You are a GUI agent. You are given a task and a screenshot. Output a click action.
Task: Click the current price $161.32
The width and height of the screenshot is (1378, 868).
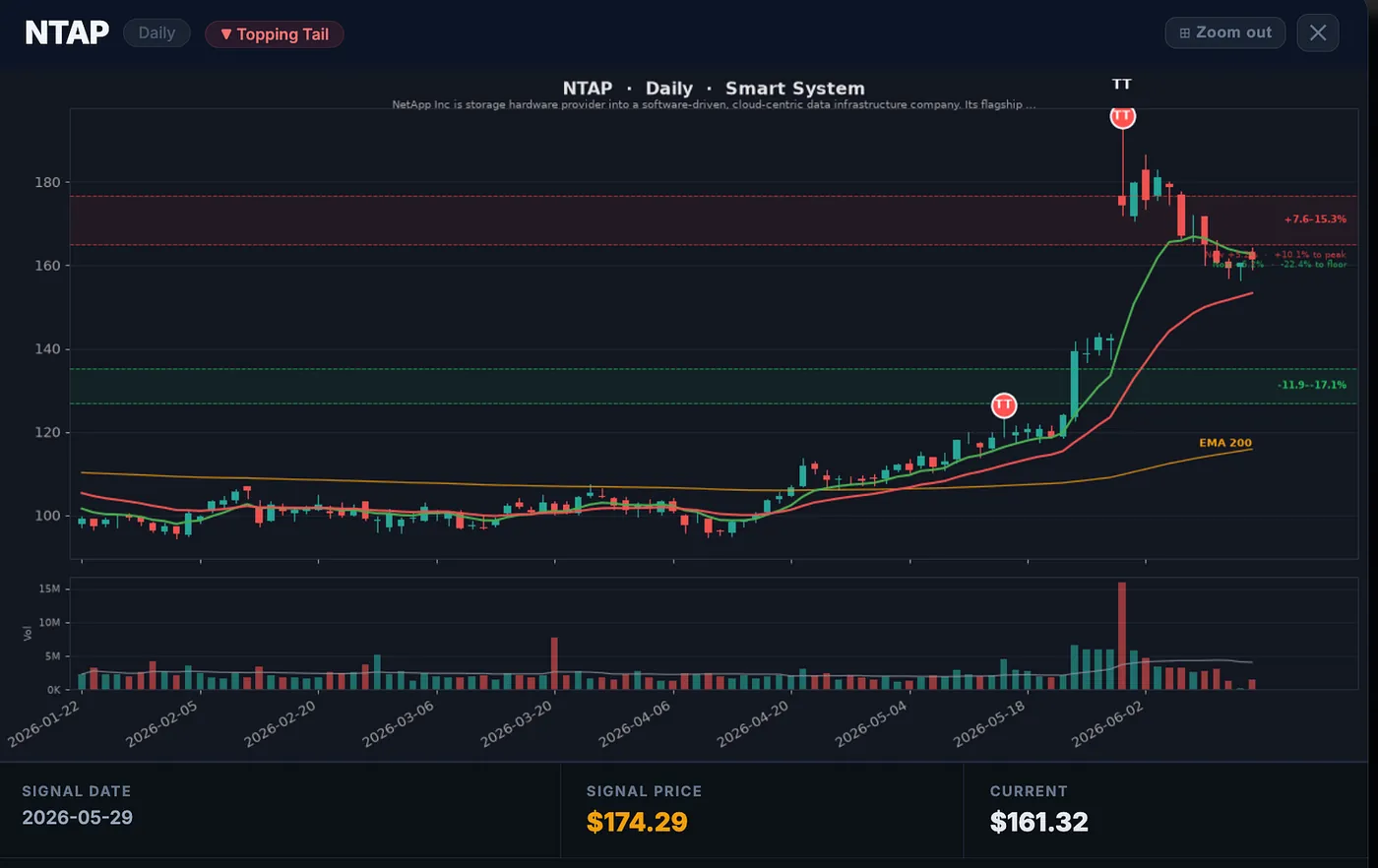[1039, 822]
